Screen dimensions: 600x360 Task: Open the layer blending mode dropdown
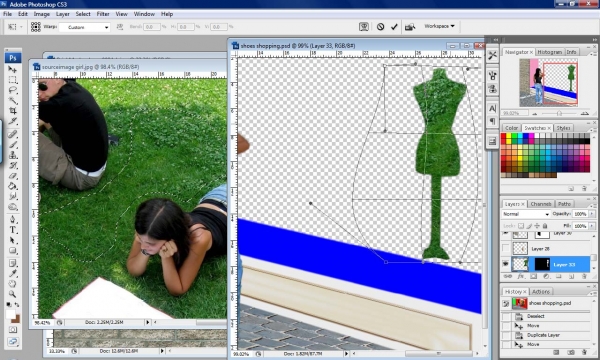526,214
